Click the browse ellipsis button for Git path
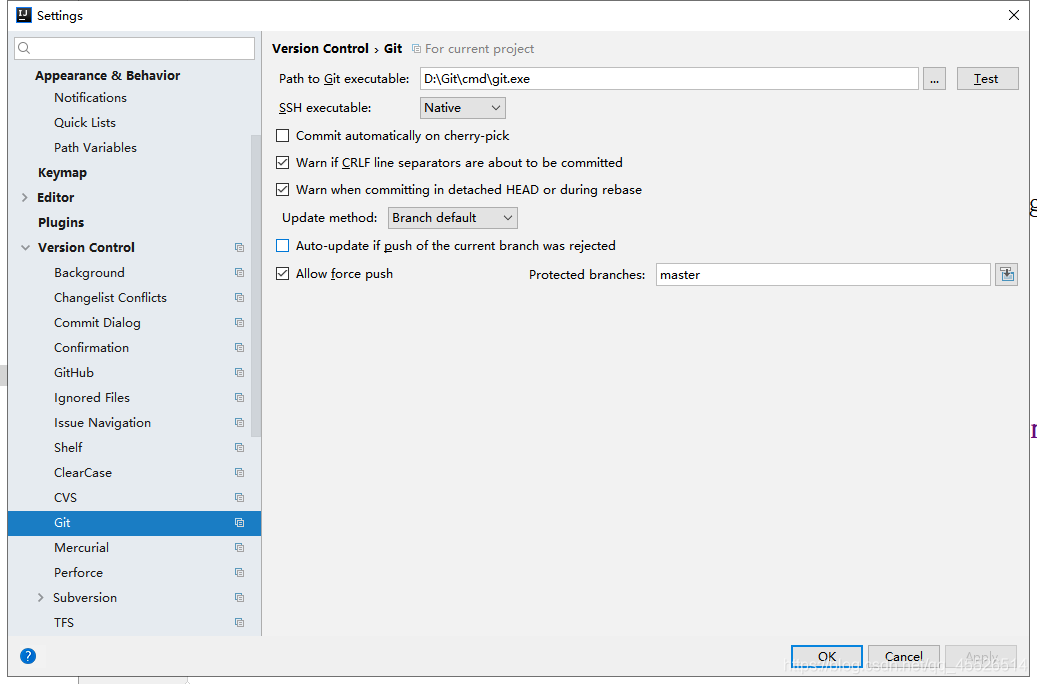This screenshot has height=684, width=1037. click(934, 79)
